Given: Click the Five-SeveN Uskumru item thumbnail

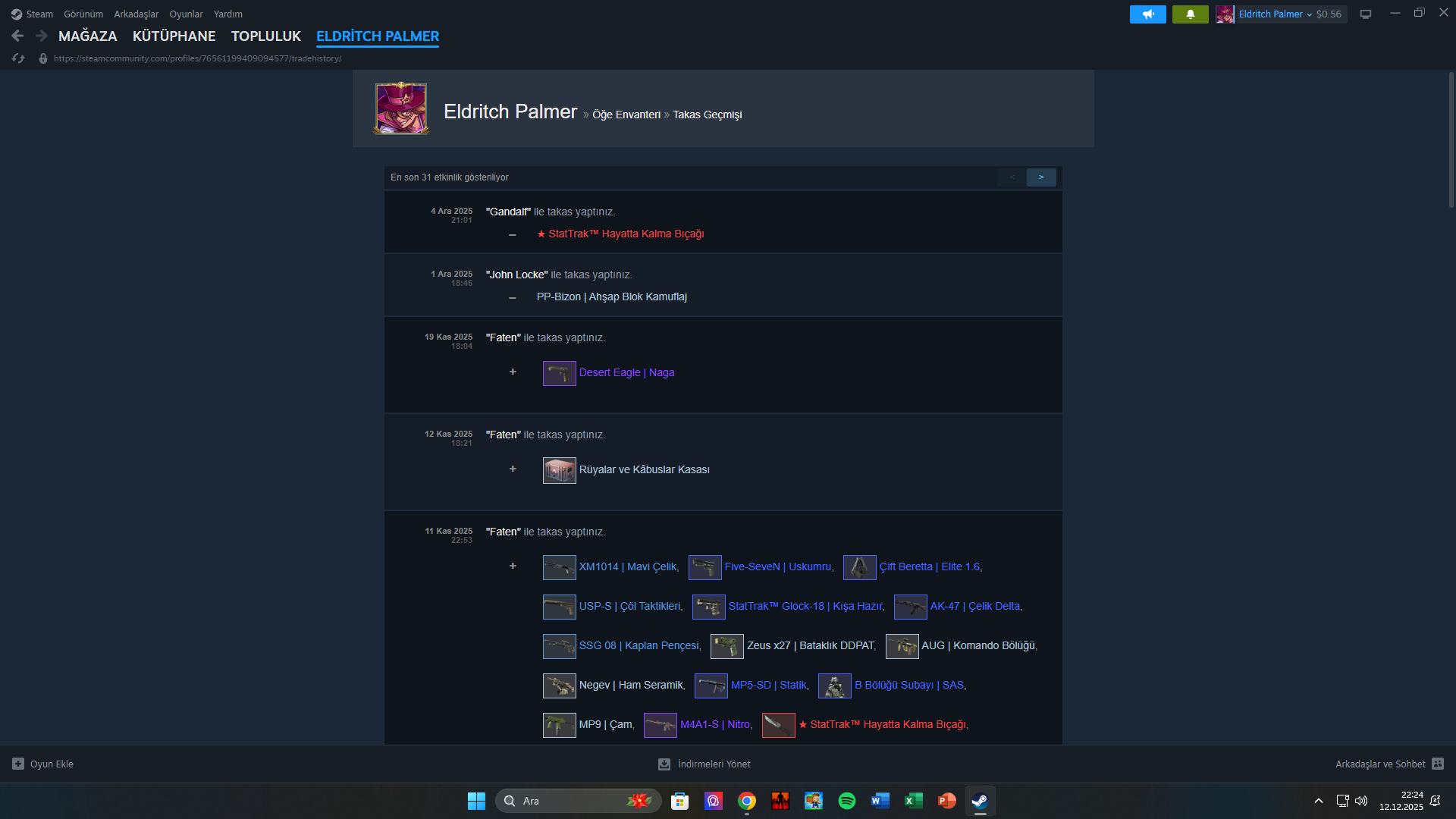Looking at the screenshot, I should [705, 567].
